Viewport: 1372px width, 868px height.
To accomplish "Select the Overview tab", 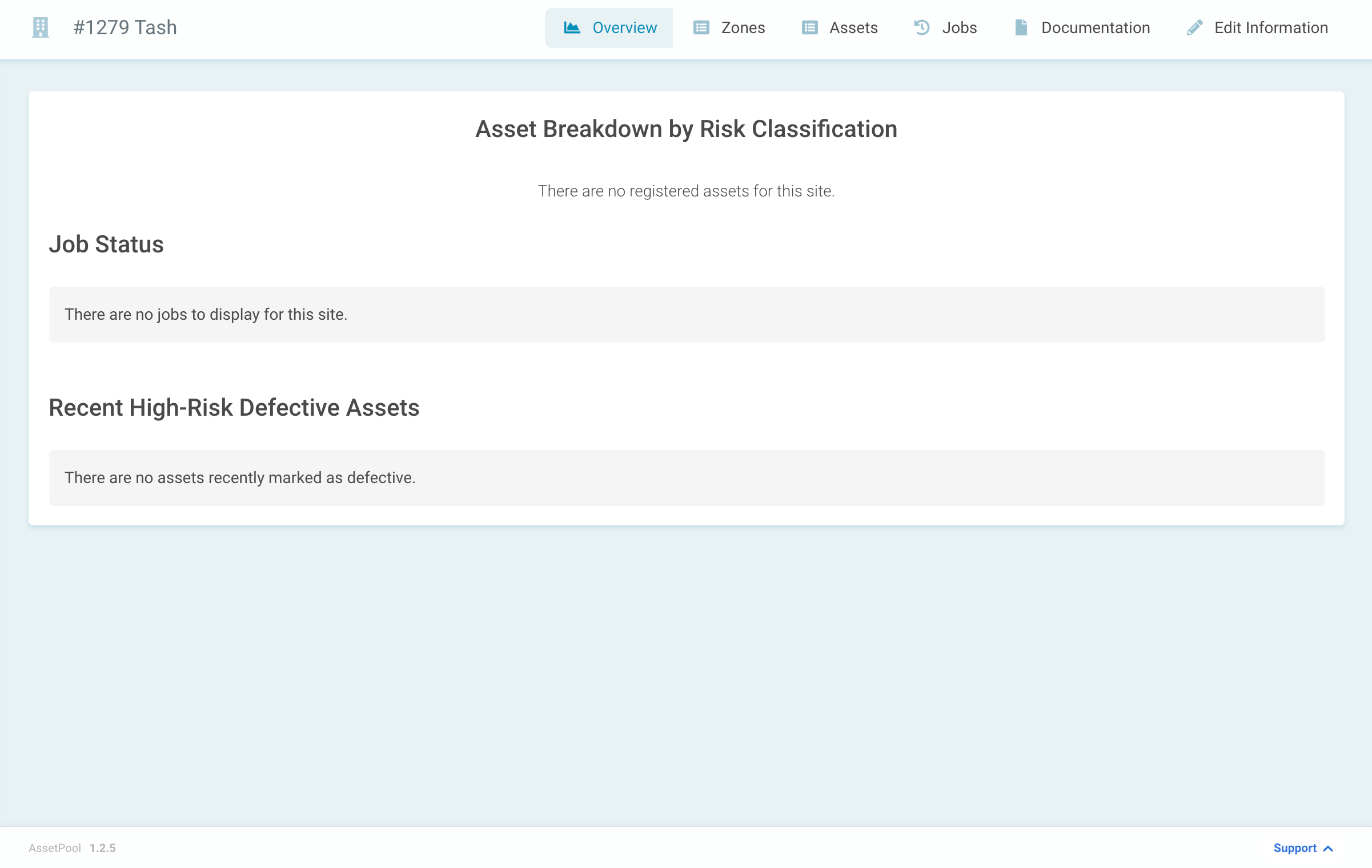I will [624, 27].
